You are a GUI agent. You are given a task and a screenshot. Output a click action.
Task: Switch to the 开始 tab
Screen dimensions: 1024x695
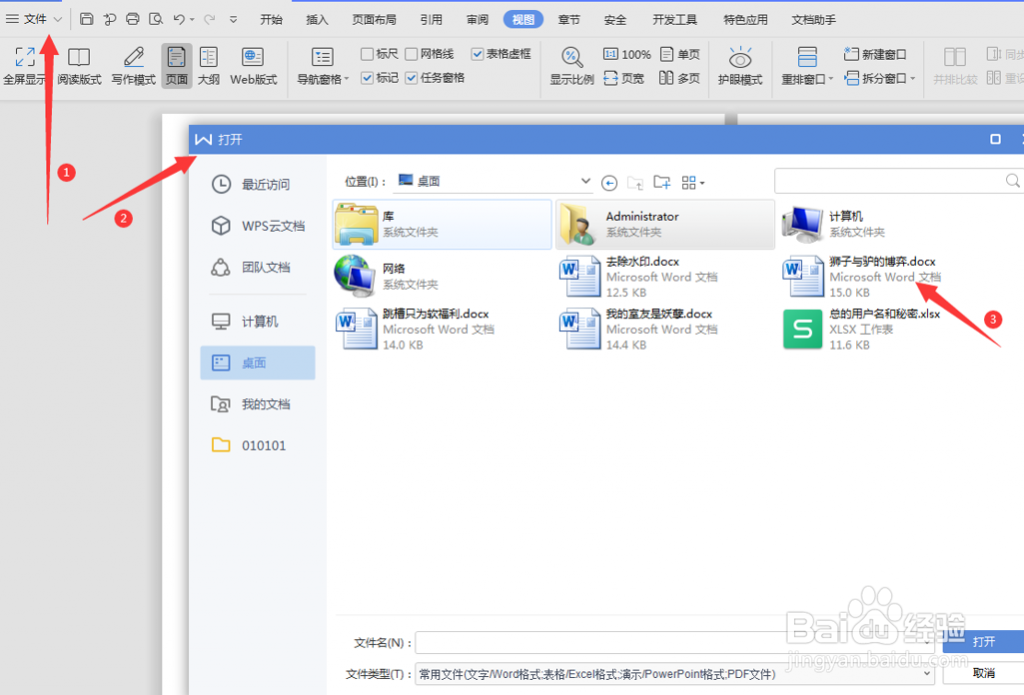pos(271,20)
